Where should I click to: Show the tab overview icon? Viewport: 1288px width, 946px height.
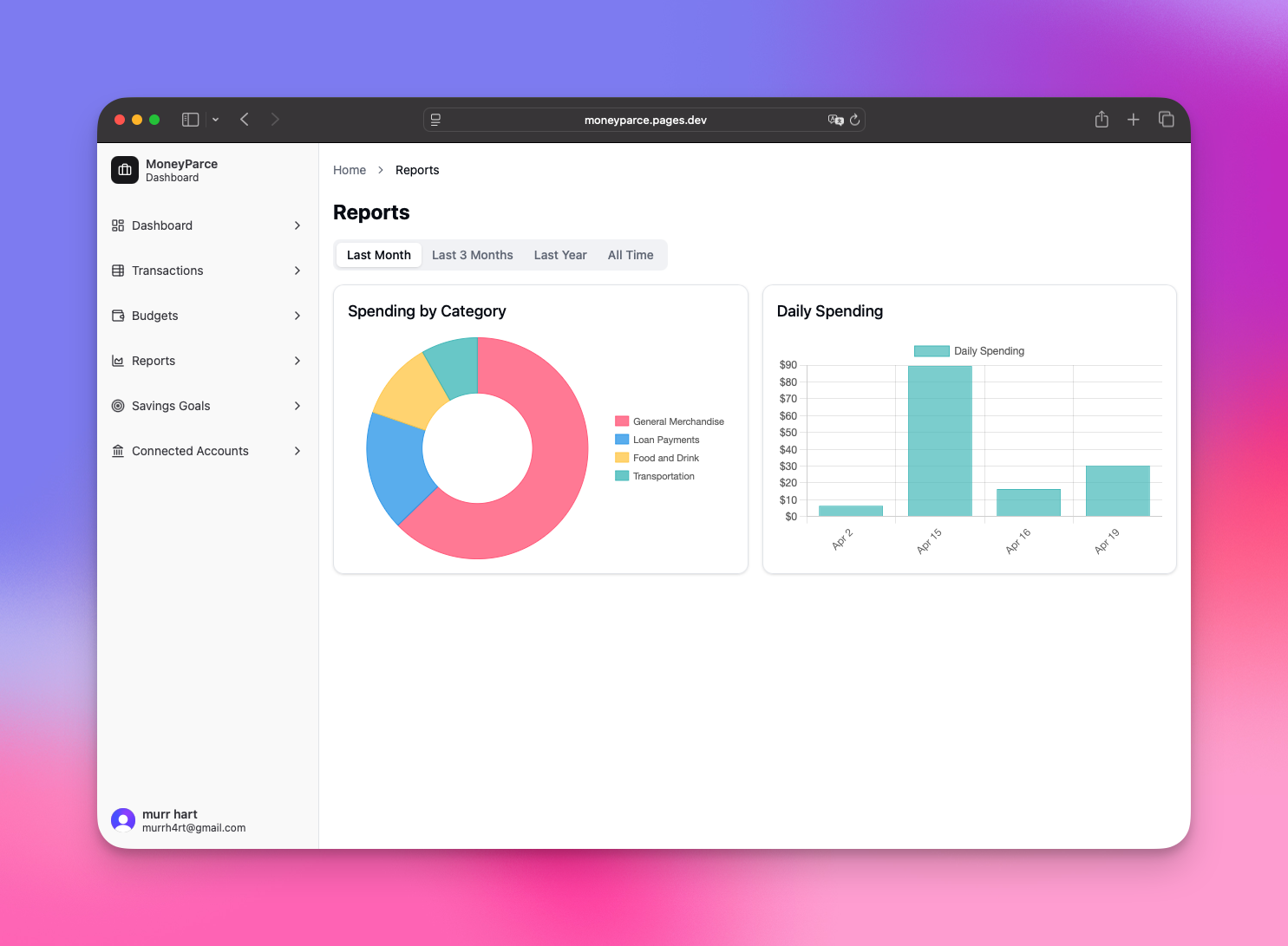[x=1166, y=120]
